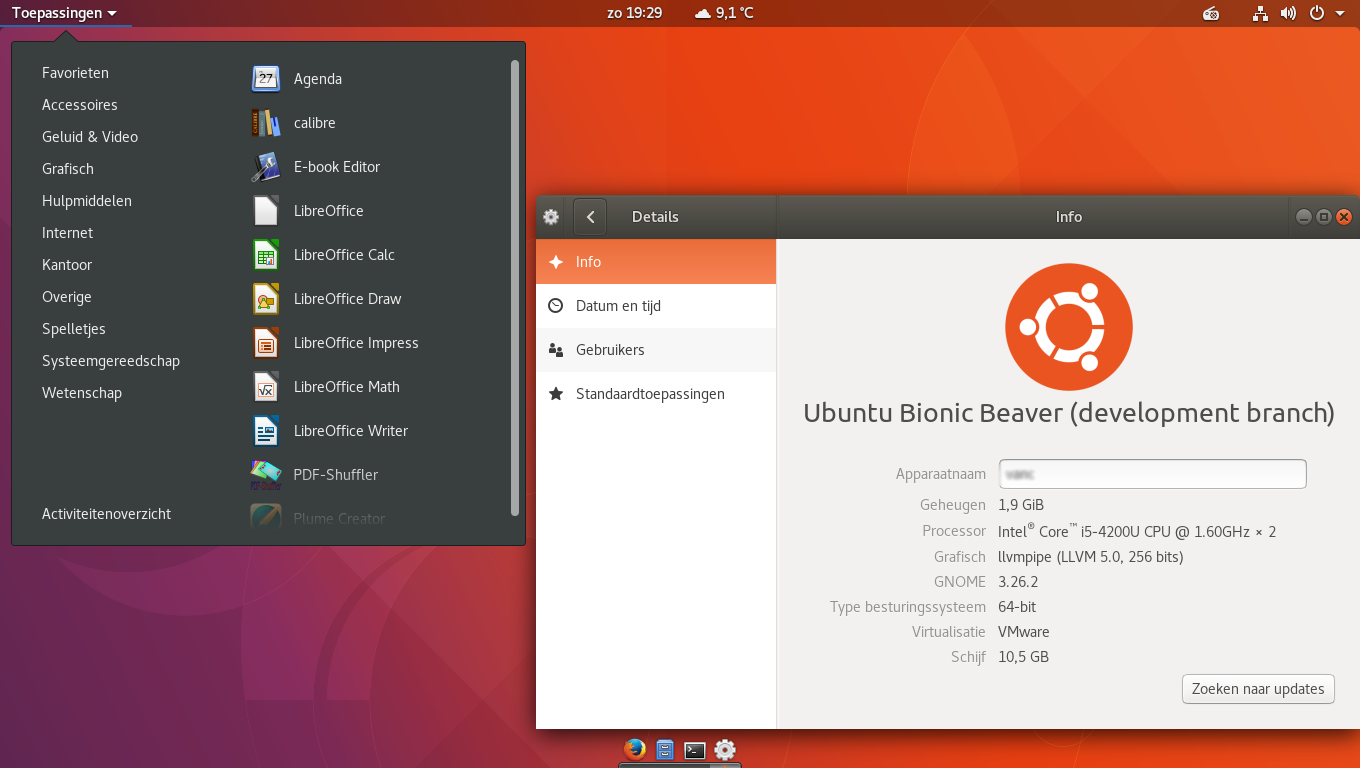The height and width of the screenshot is (768, 1360).
Task: Open the file manager icon in the dock
Action: (x=664, y=749)
